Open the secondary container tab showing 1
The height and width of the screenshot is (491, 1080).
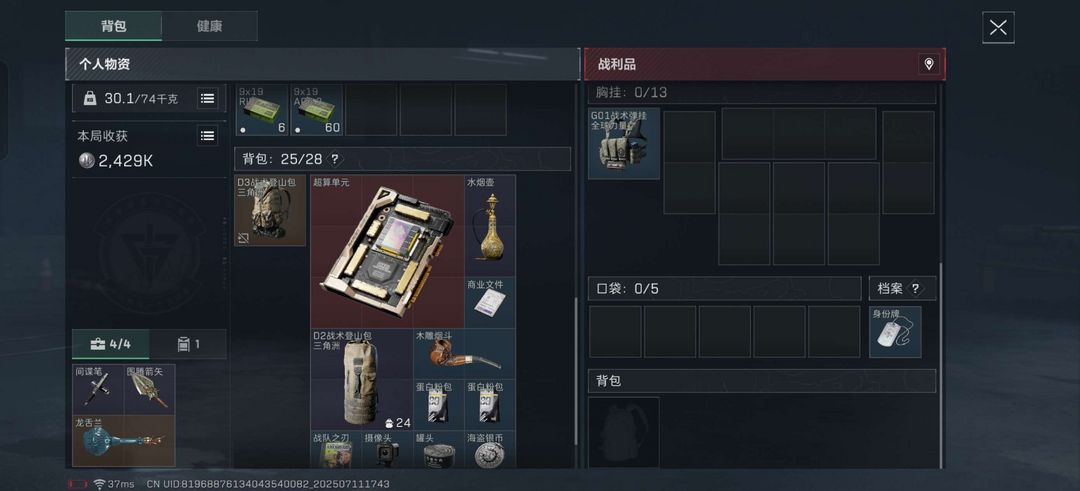point(188,344)
